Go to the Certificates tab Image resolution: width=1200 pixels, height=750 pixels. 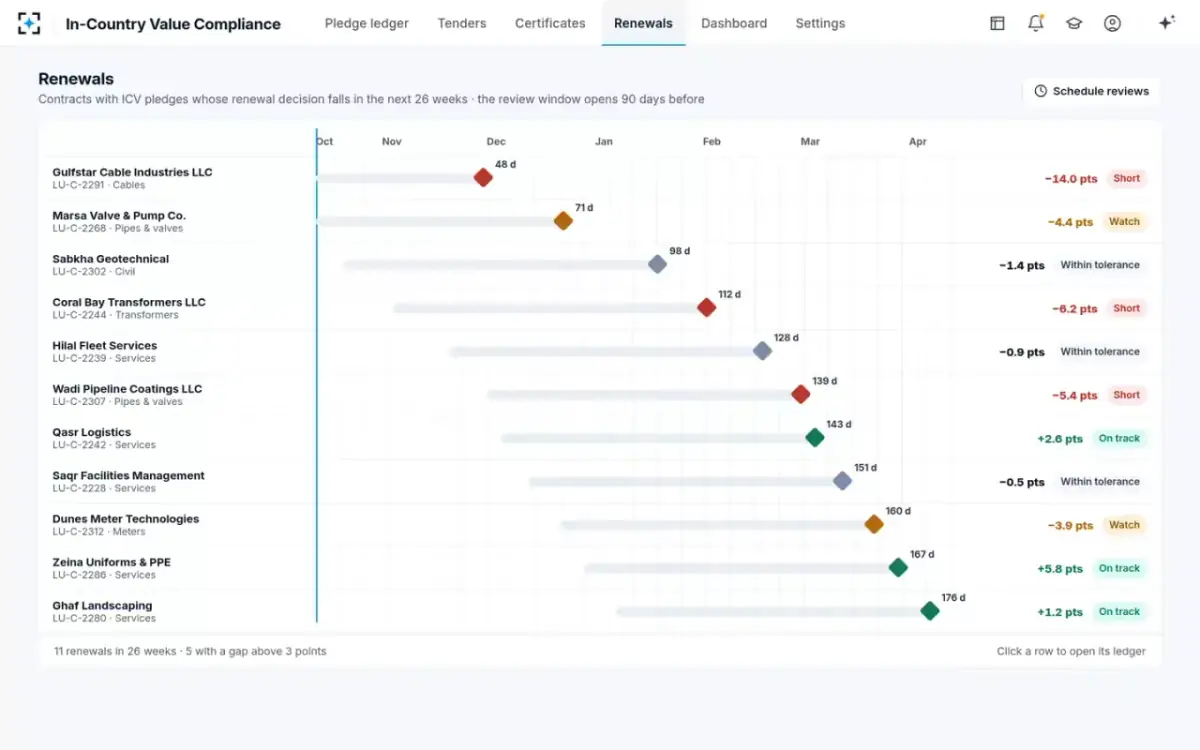click(x=550, y=23)
